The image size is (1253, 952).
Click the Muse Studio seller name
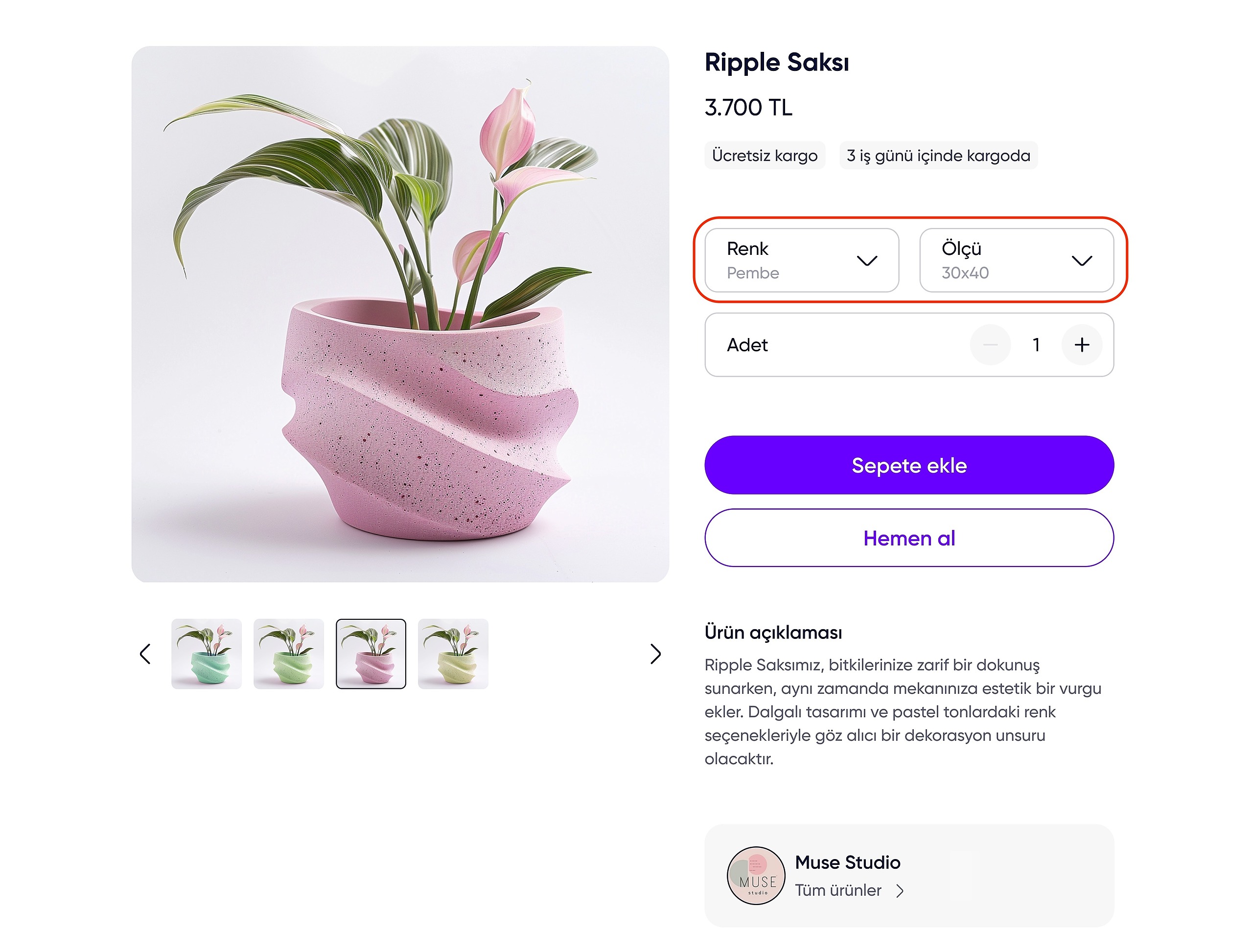[847, 862]
